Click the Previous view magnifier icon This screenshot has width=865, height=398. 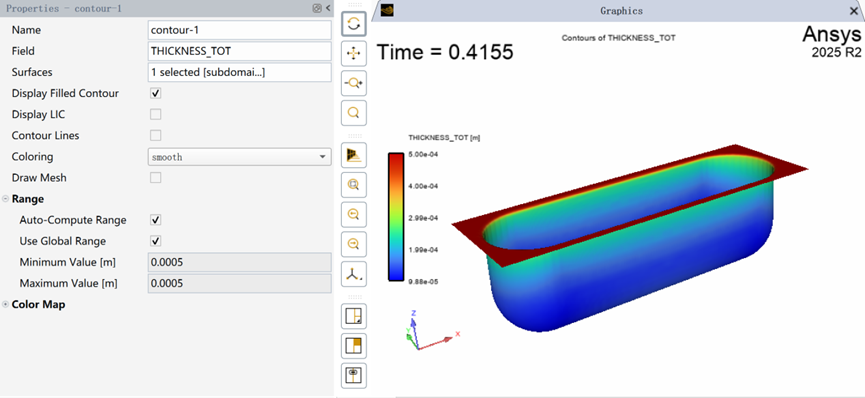(354, 214)
